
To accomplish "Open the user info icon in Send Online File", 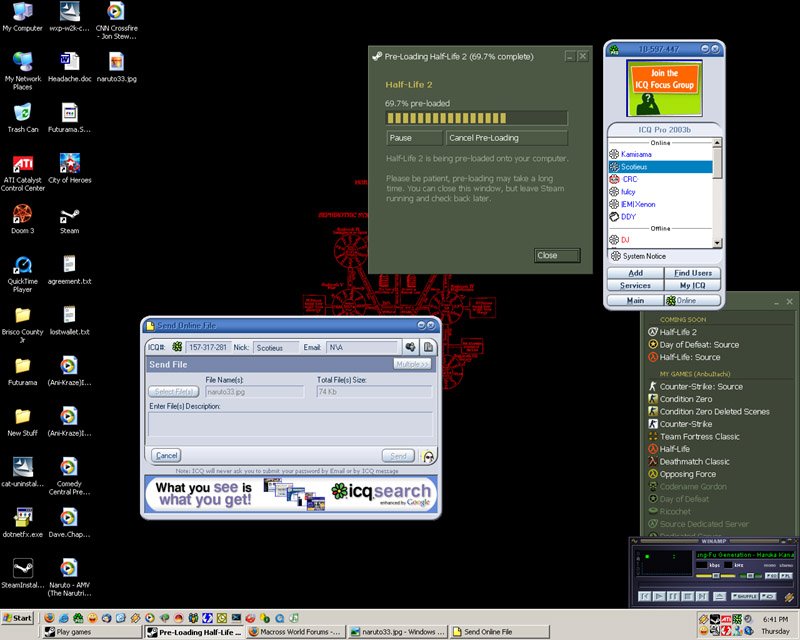I will 410,347.
